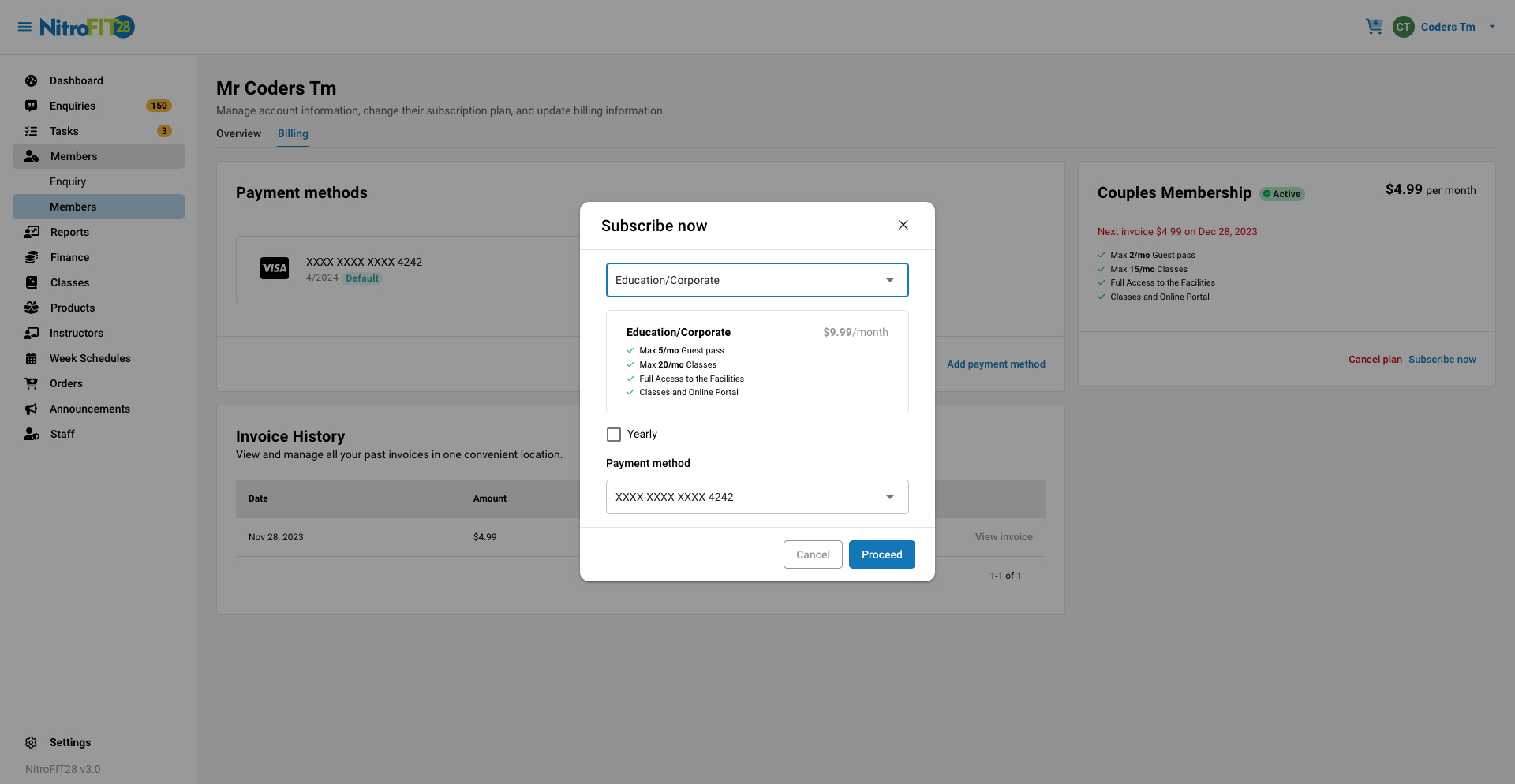Viewport: 1515px width, 784px height.
Task: Select the Instructors sidebar icon
Action: tap(31, 333)
